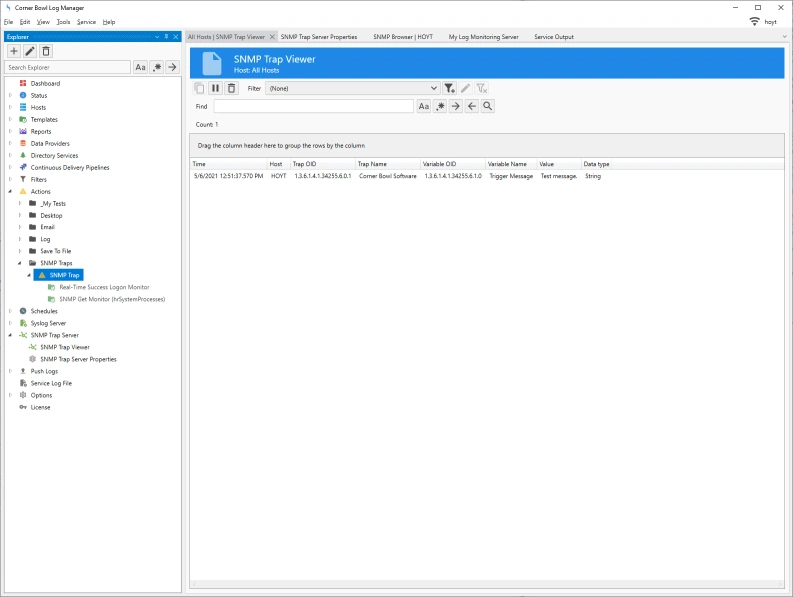This screenshot has width=793, height=597.
Task: Close the Explorer panel
Action: coord(175,36)
